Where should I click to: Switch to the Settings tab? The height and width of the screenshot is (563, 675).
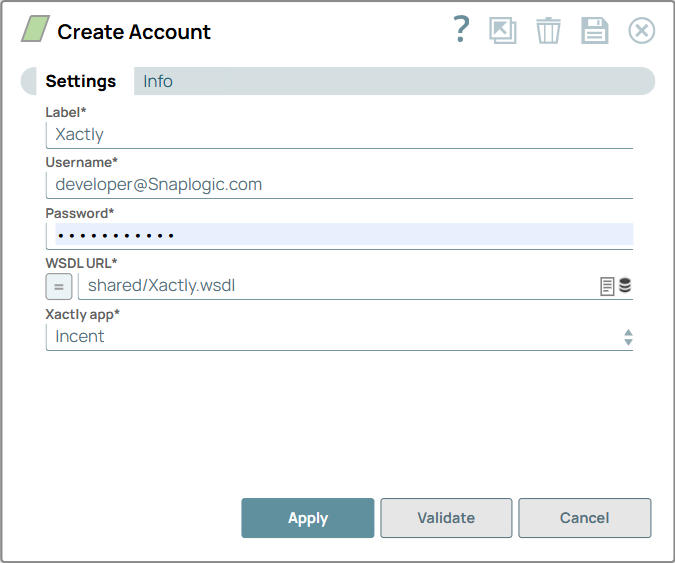81,81
